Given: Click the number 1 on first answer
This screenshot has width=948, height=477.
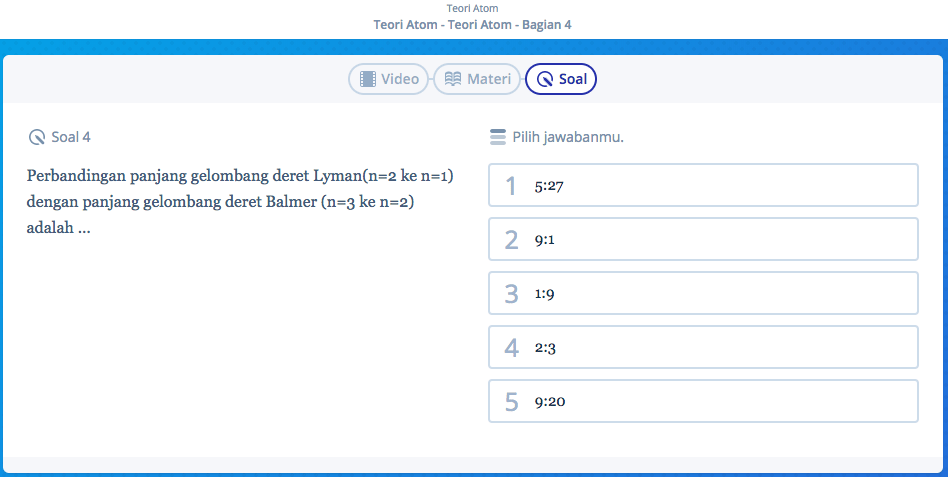Looking at the screenshot, I should [x=511, y=186].
